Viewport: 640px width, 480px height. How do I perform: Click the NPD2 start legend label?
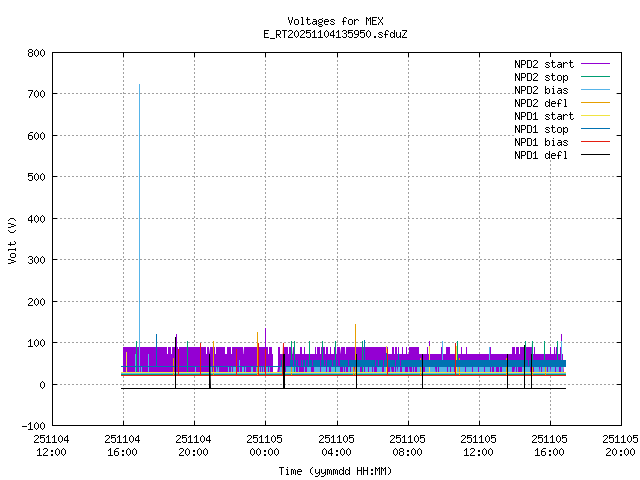point(542,63)
